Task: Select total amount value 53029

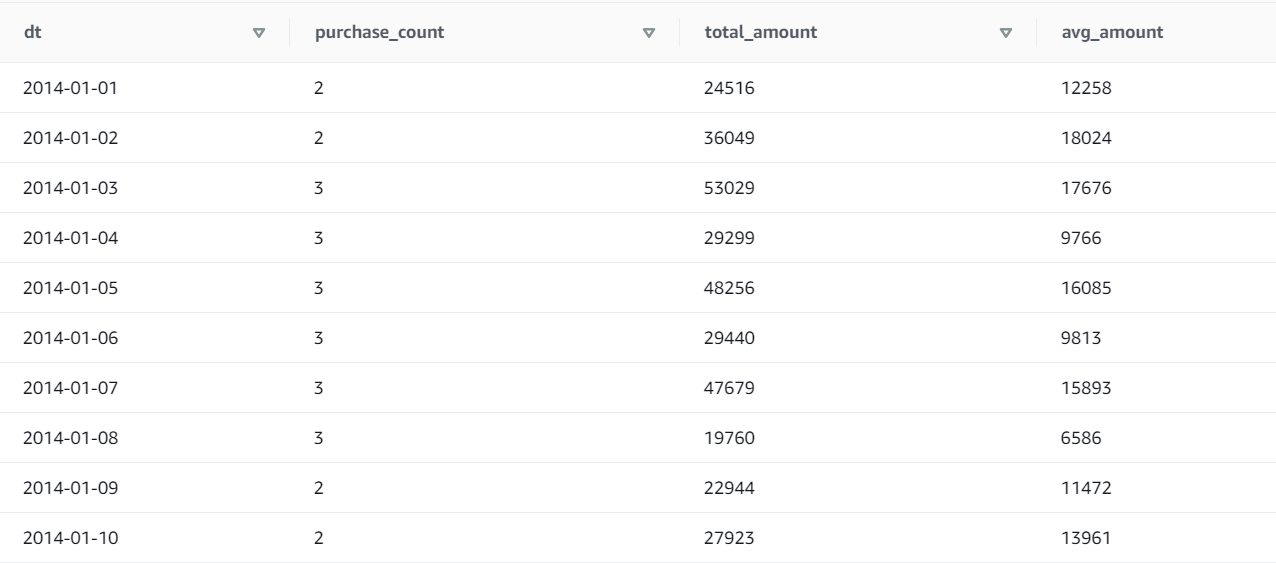Action: (728, 188)
